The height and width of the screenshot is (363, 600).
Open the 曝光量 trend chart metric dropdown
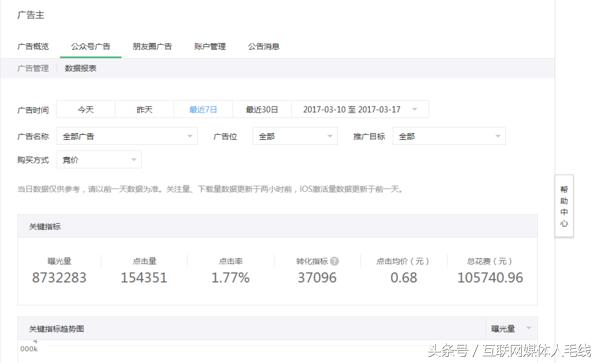pyautogui.click(x=511, y=329)
